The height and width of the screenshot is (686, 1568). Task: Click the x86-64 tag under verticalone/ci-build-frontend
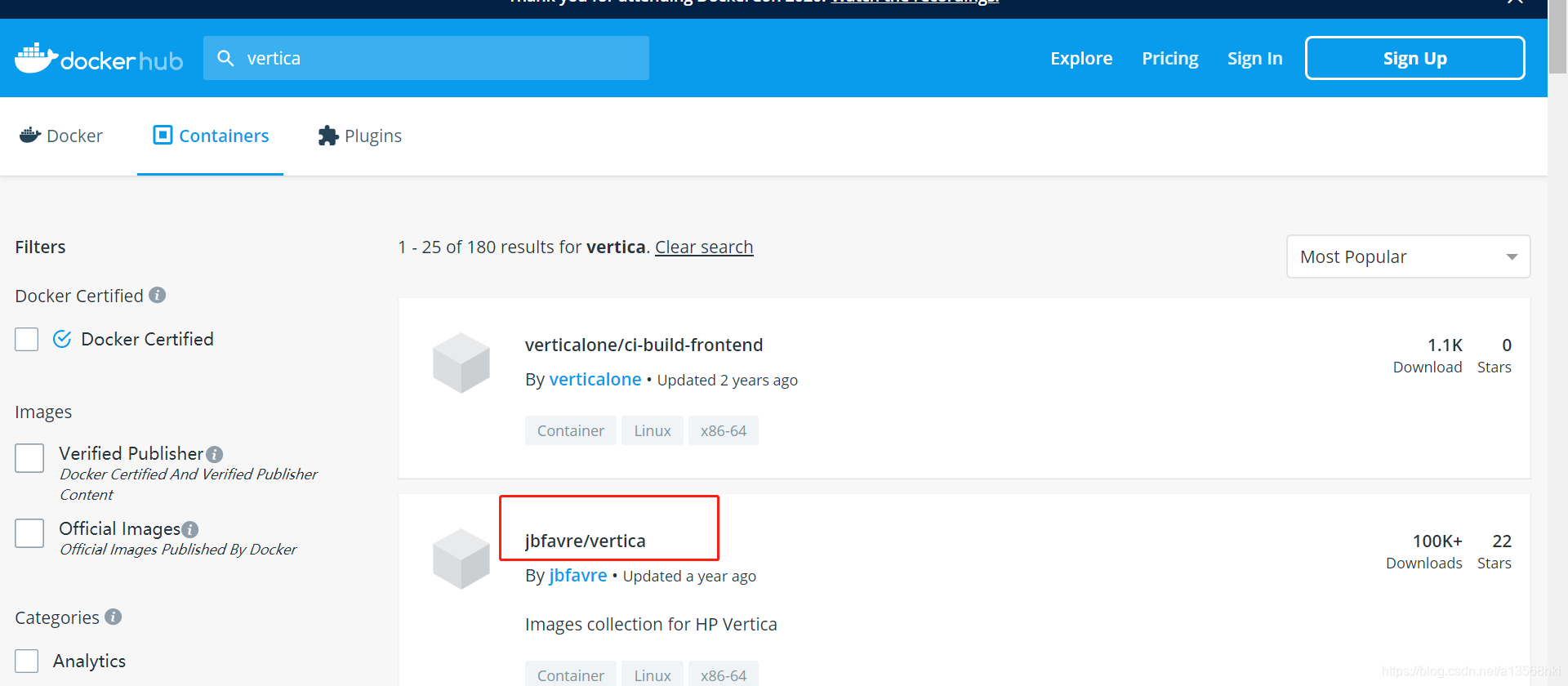pyautogui.click(x=724, y=430)
